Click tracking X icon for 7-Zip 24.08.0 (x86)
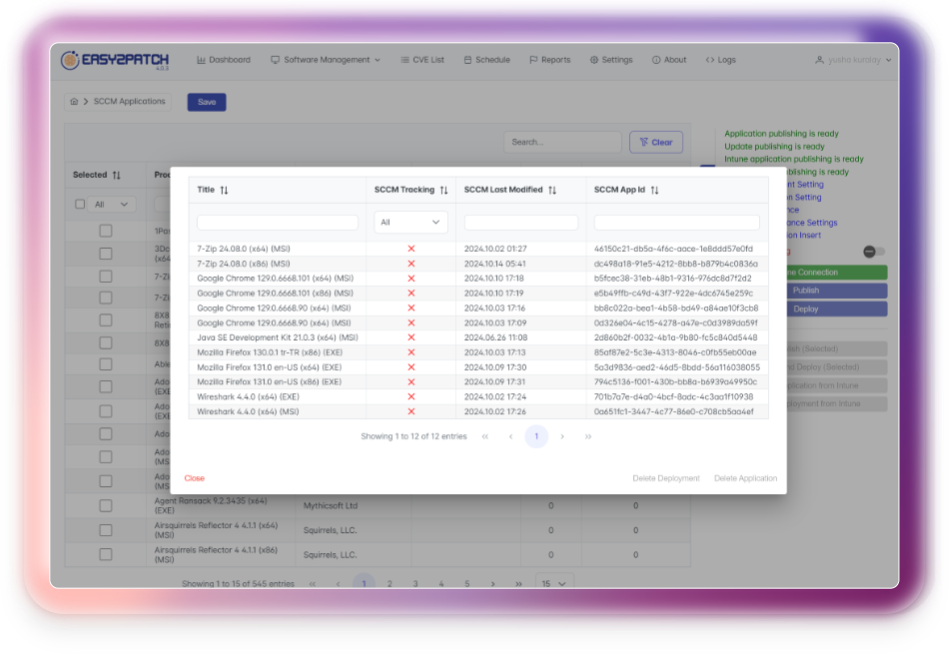The height and width of the screenshot is (654, 949). (x=411, y=264)
